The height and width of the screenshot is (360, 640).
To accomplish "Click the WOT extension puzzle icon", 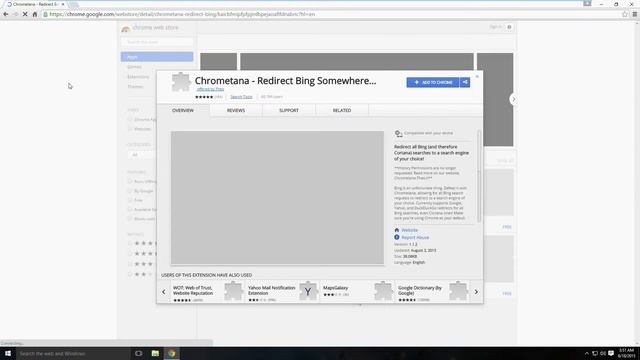I will [233, 291].
